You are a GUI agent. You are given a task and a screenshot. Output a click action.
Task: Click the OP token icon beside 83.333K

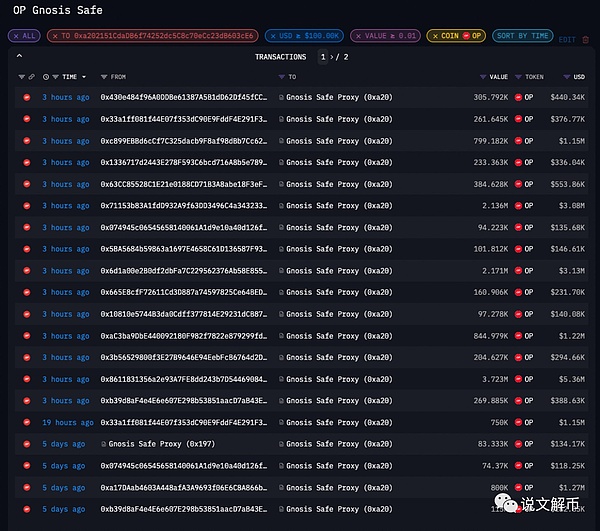(x=518, y=444)
